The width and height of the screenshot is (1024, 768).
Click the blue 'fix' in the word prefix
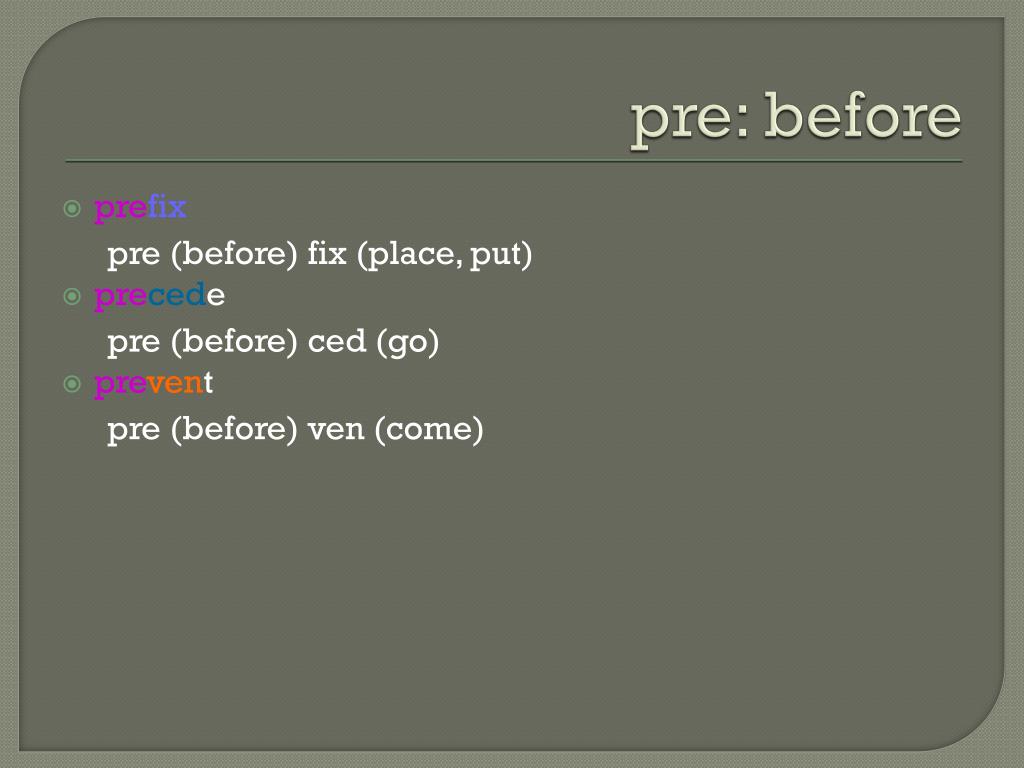167,207
